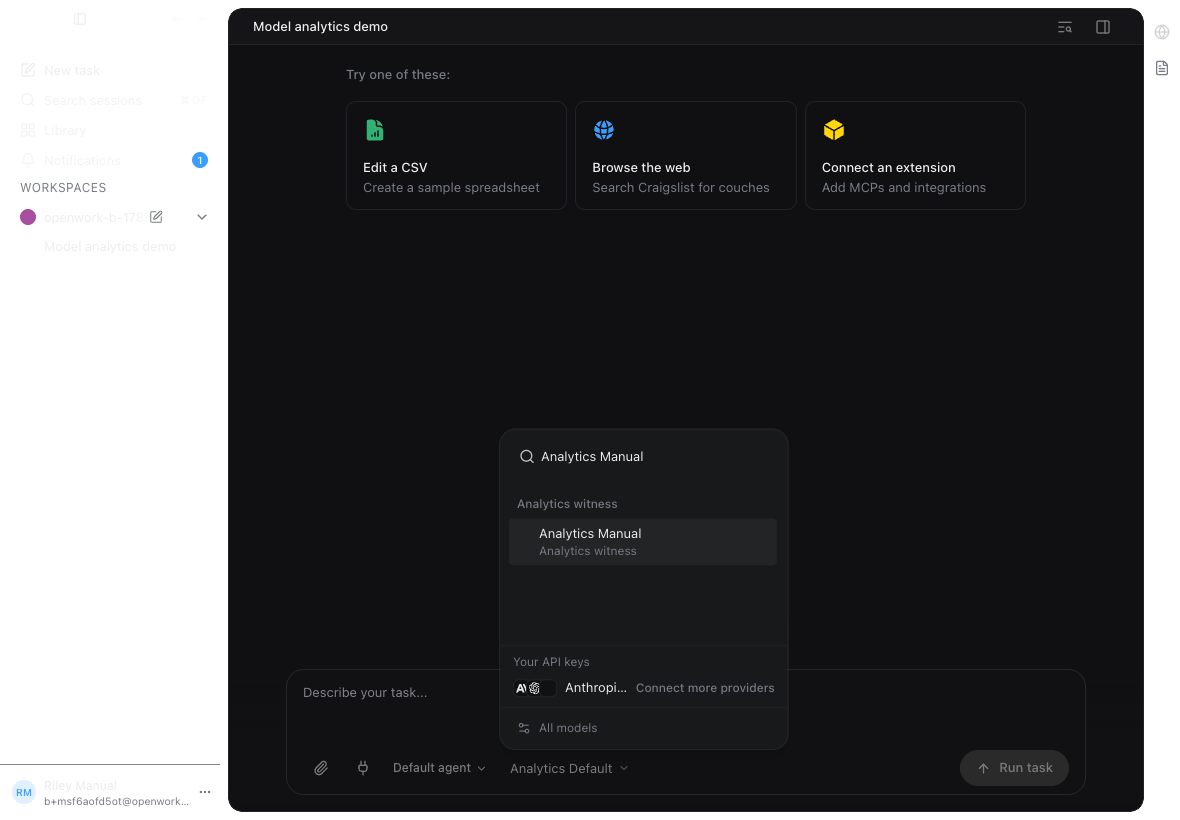Click the Riley Manual user name
The image size is (1180, 820).
[x=81, y=785]
